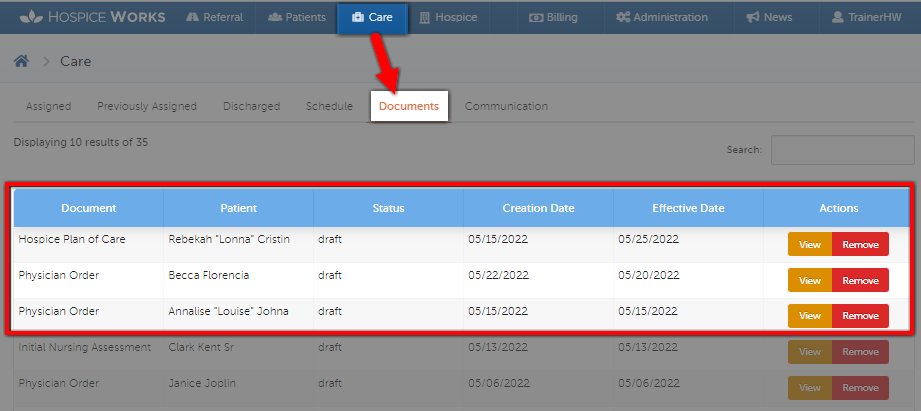The image size is (921, 411).
Task: Sort by the Patient column header
Action: (x=238, y=208)
